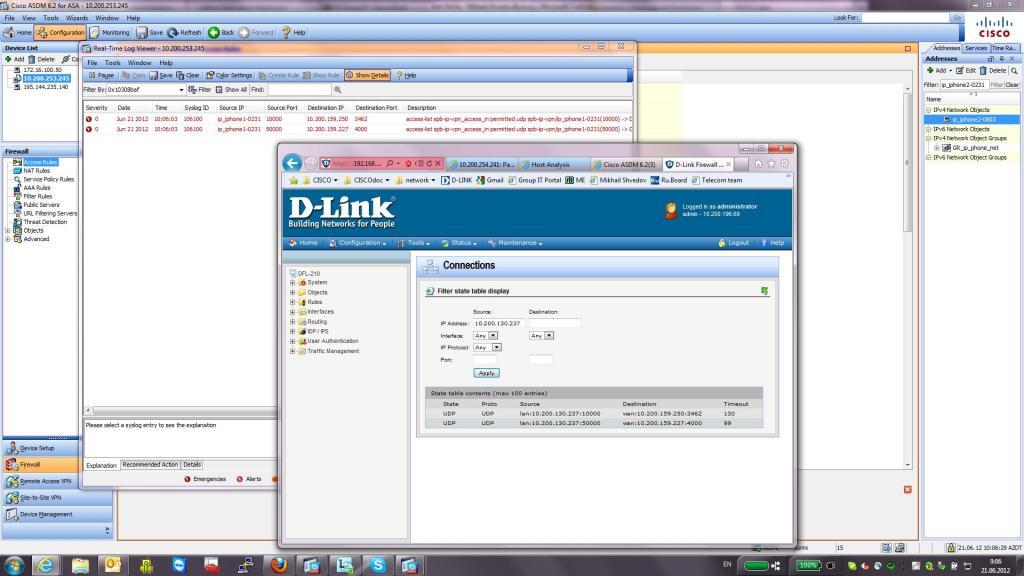
Task: Open the Monitoring view in the ASDM toolbar
Action: click(110, 33)
